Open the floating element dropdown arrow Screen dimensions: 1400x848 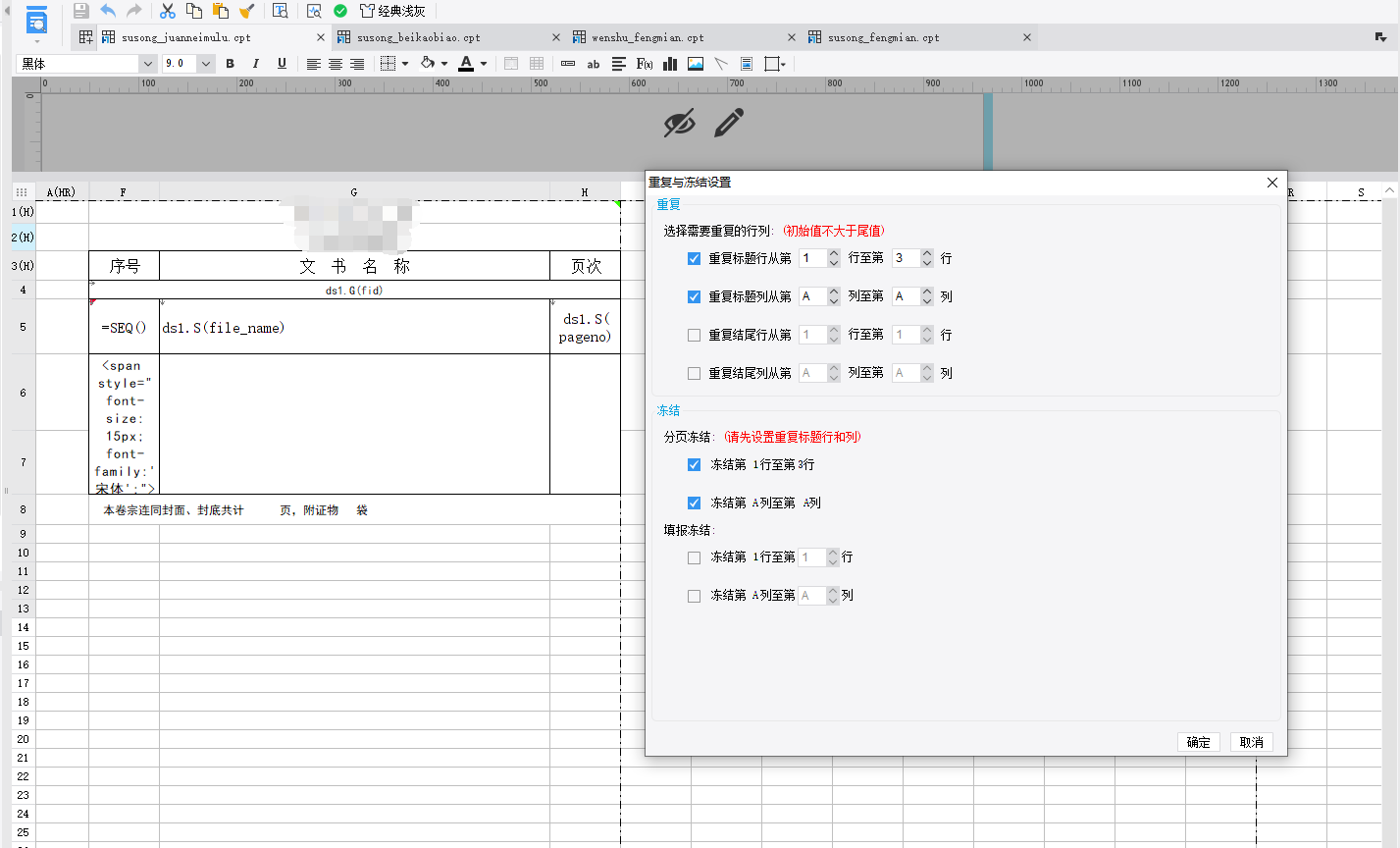pyautogui.click(x=784, y=65)
